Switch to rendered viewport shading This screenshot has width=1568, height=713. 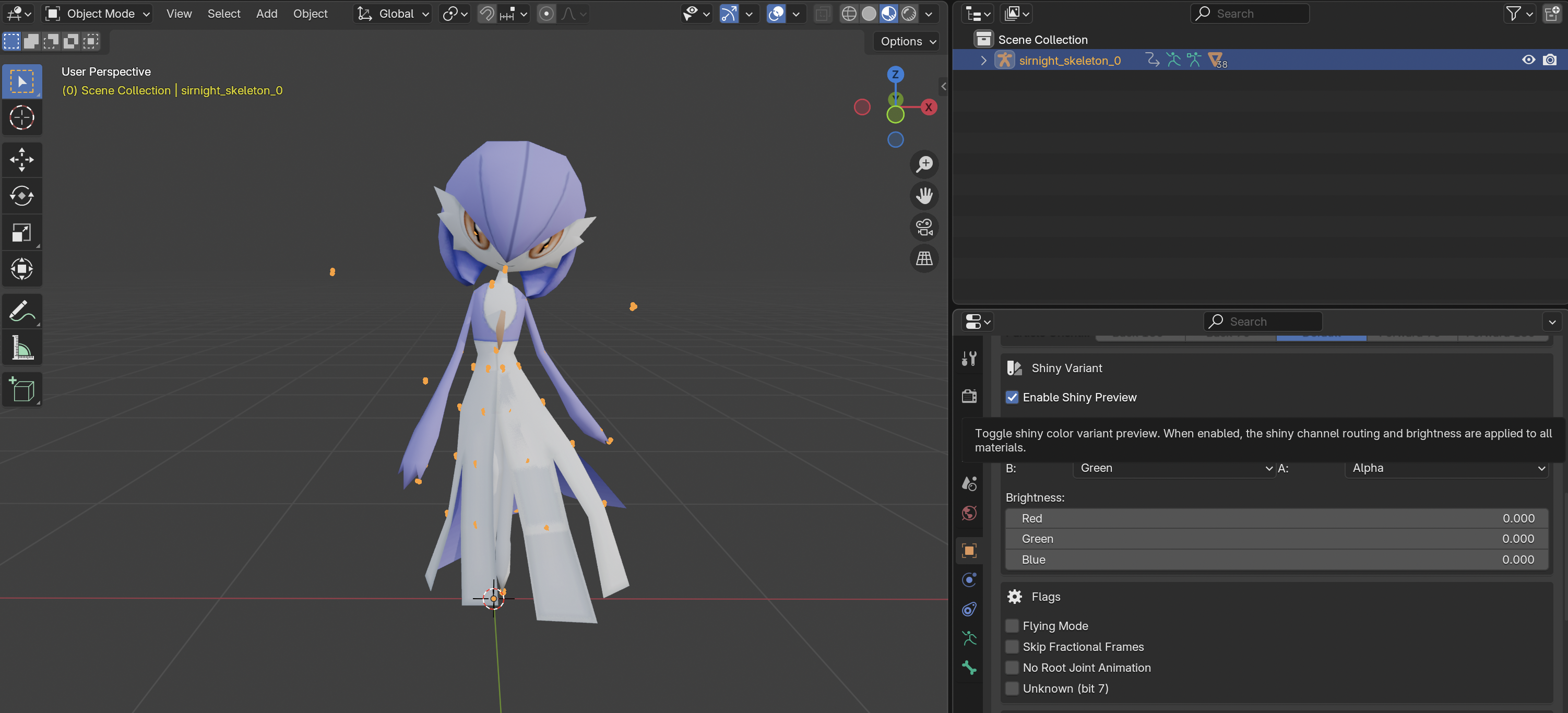[x=909, y=14]
